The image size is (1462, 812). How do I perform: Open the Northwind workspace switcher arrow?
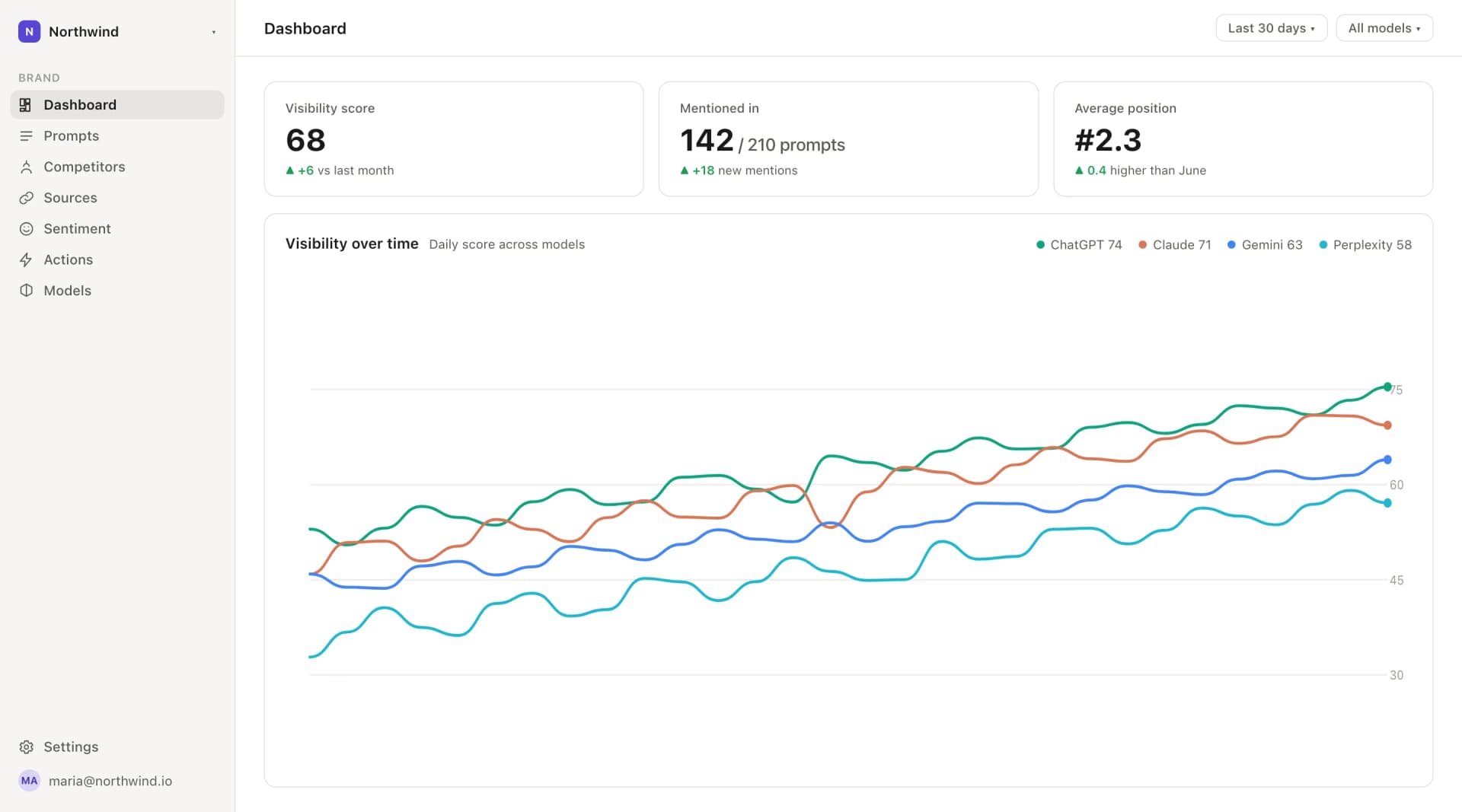[x=214, y=32]
